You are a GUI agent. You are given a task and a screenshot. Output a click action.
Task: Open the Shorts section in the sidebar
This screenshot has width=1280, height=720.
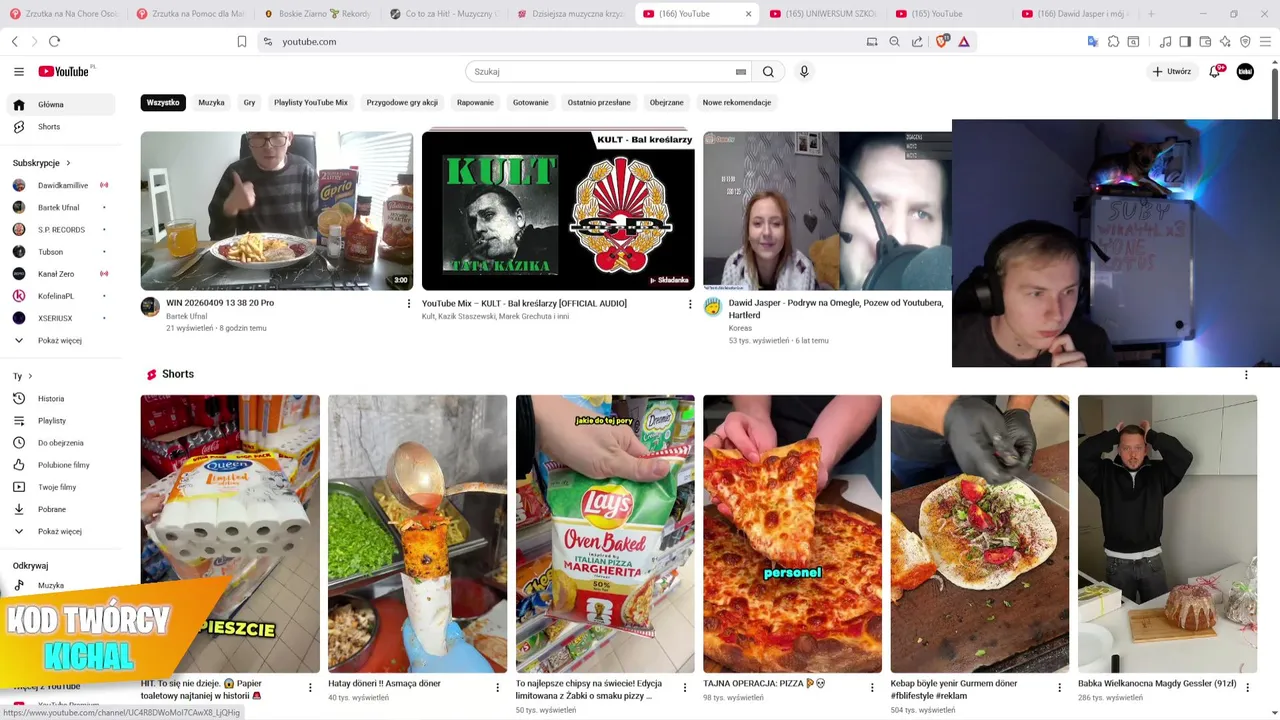click(61, 127)
